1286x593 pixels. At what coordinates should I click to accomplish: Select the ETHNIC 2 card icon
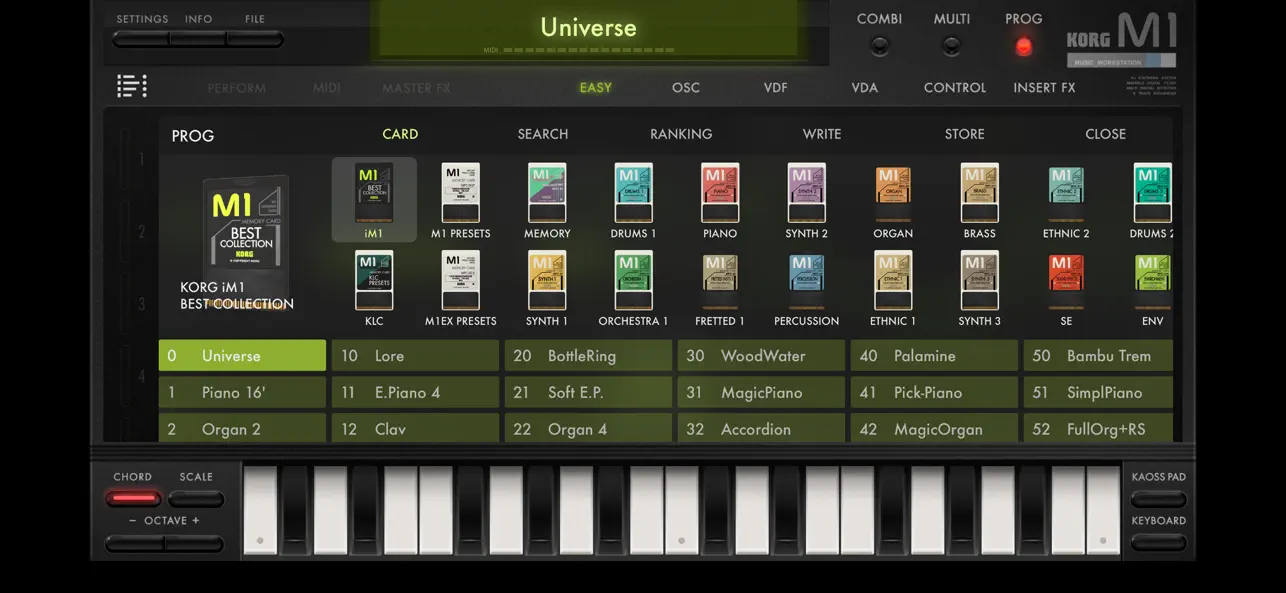pyautogui.click(x=1066, y=192)
